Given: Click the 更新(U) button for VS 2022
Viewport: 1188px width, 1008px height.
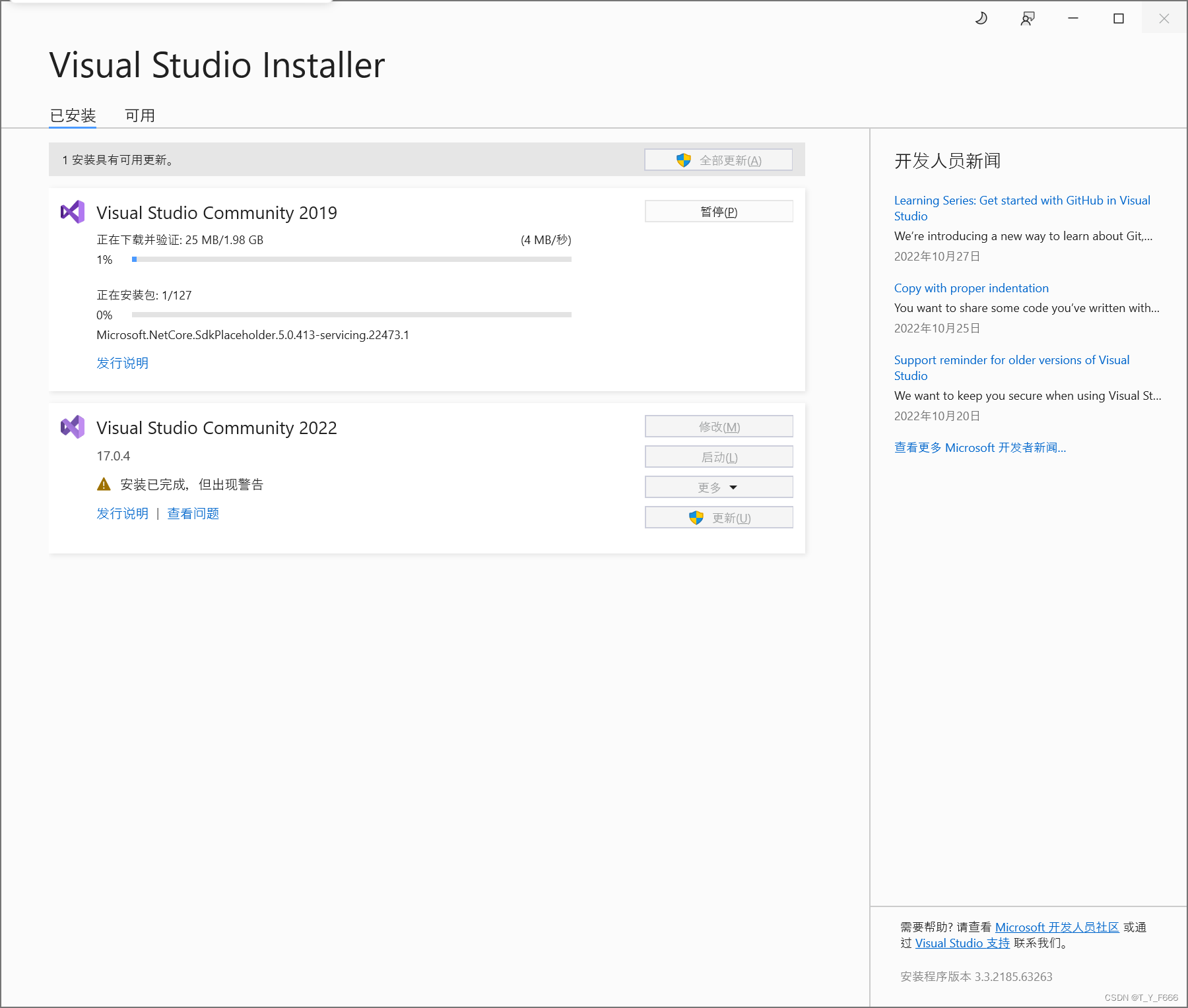Looking at the screenshot, I should 719,518.
